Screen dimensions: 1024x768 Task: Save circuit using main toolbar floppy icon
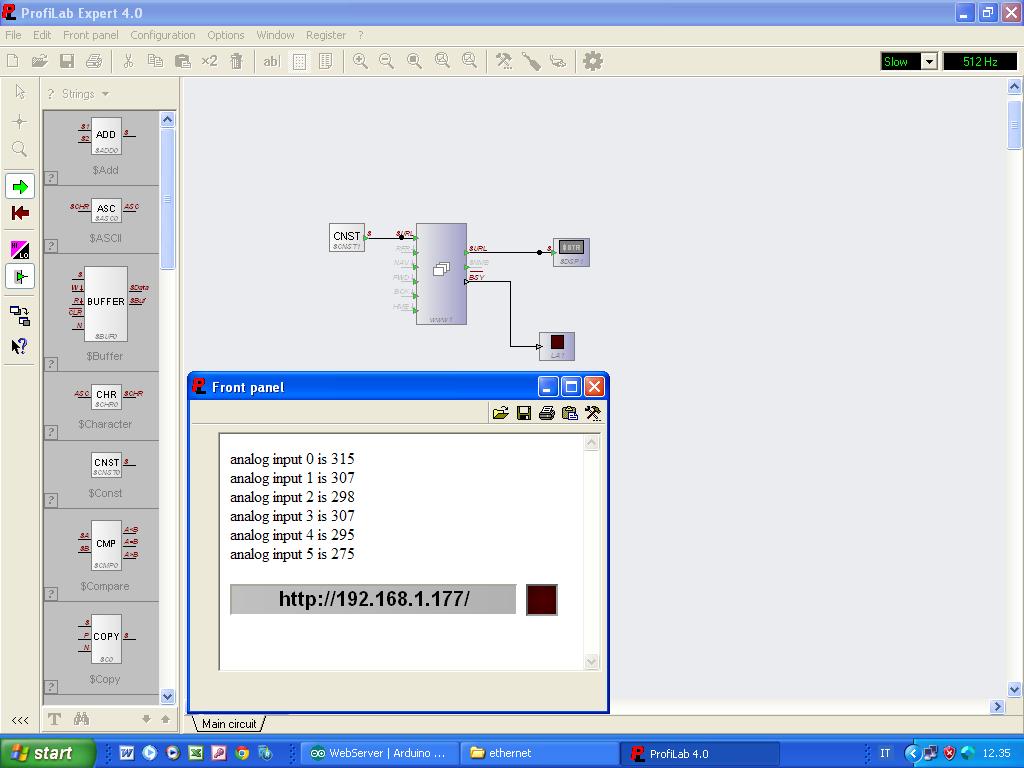tap(67, 61)
